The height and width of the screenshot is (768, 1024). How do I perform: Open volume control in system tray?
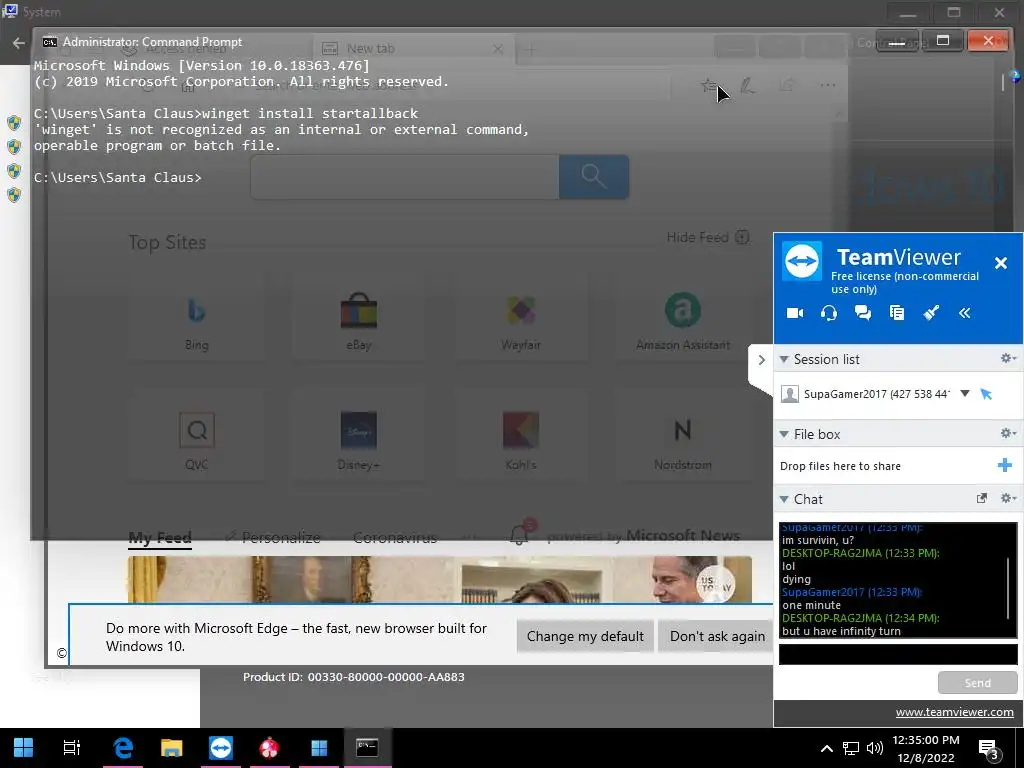coord(874,748)
